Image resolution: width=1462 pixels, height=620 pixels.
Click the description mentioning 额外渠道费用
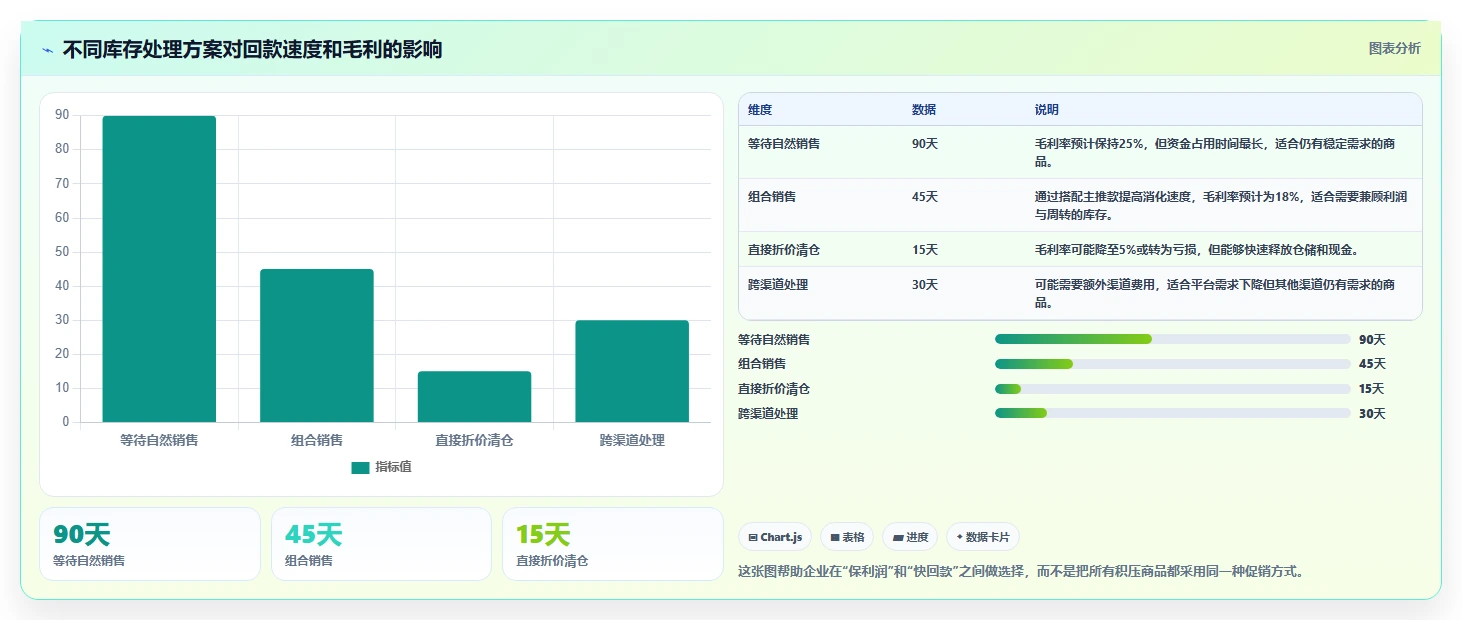coord(1214,294)
